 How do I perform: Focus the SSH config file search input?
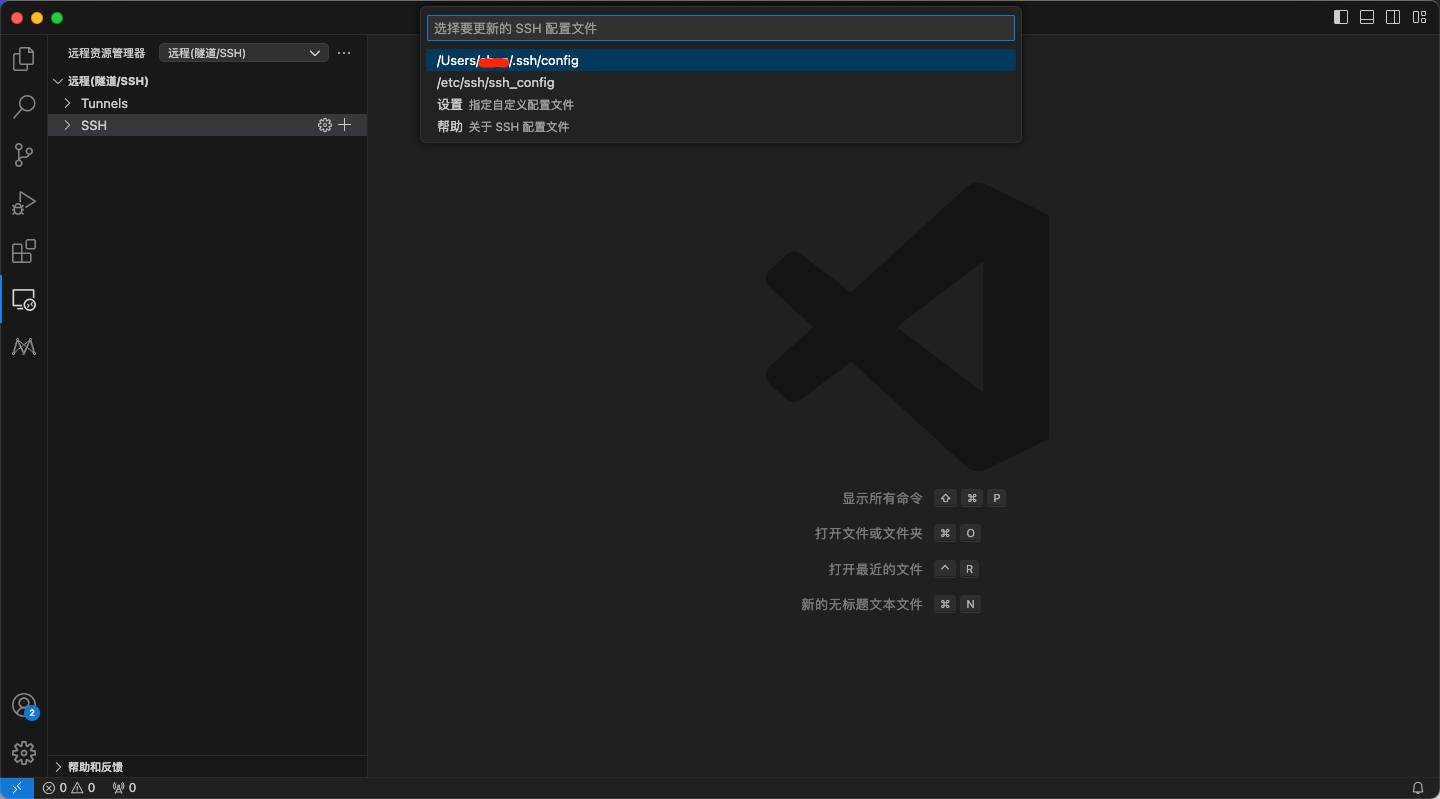pos(720,28)
